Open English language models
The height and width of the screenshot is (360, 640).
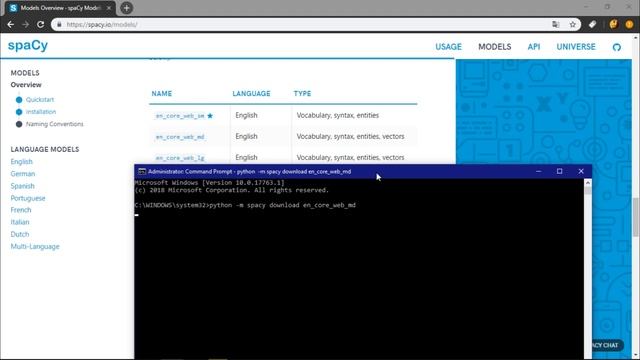[22, 162]
